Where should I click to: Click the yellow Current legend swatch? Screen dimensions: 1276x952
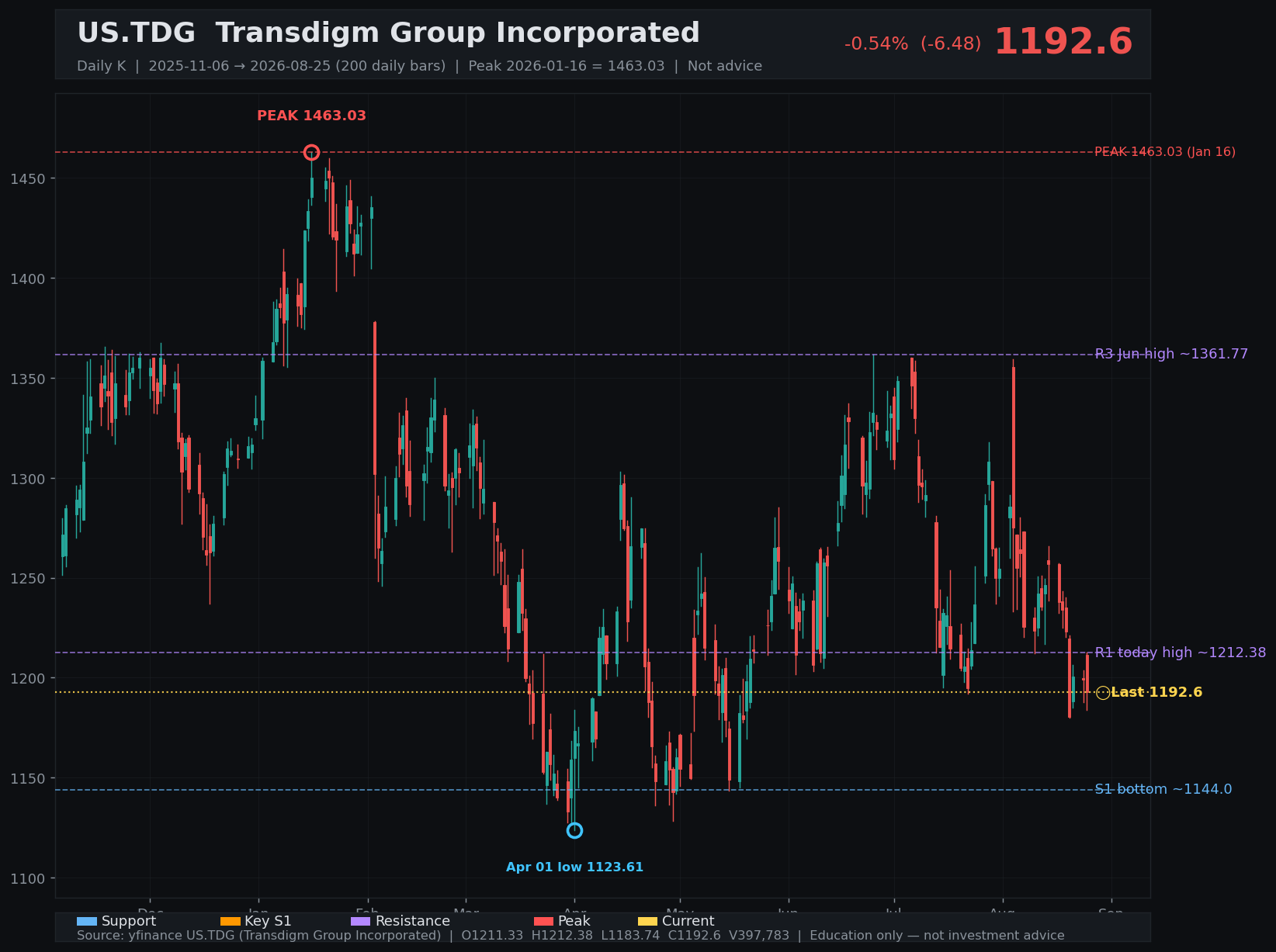pos(647,921)
